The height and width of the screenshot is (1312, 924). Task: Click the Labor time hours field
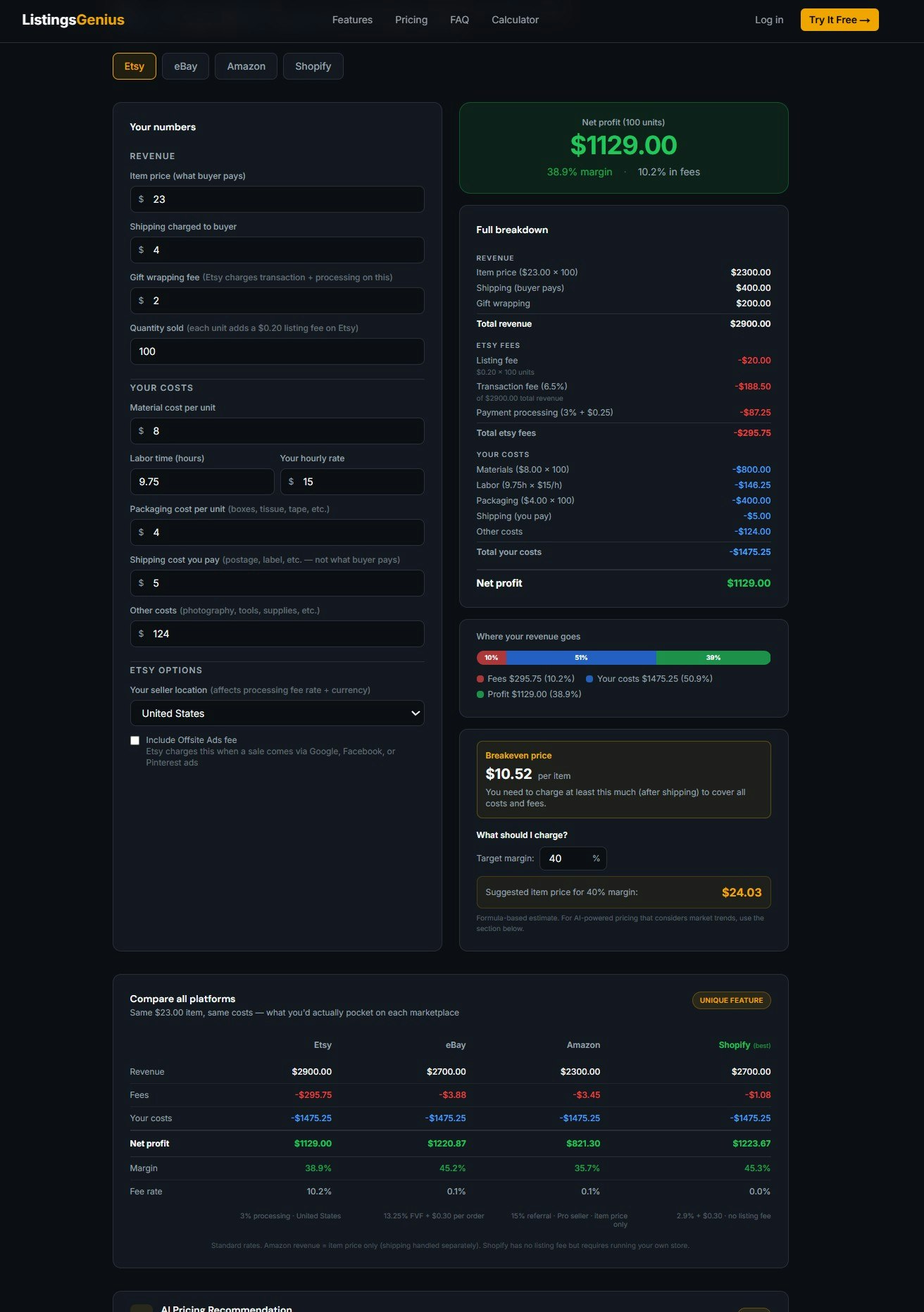(x=202, y=482)
